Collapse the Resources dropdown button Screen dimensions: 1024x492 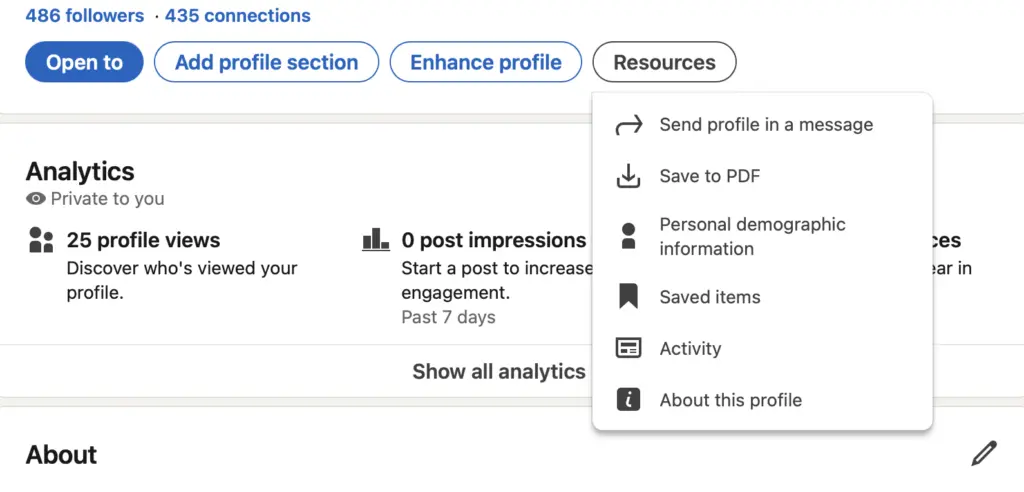tap(664, 62)
